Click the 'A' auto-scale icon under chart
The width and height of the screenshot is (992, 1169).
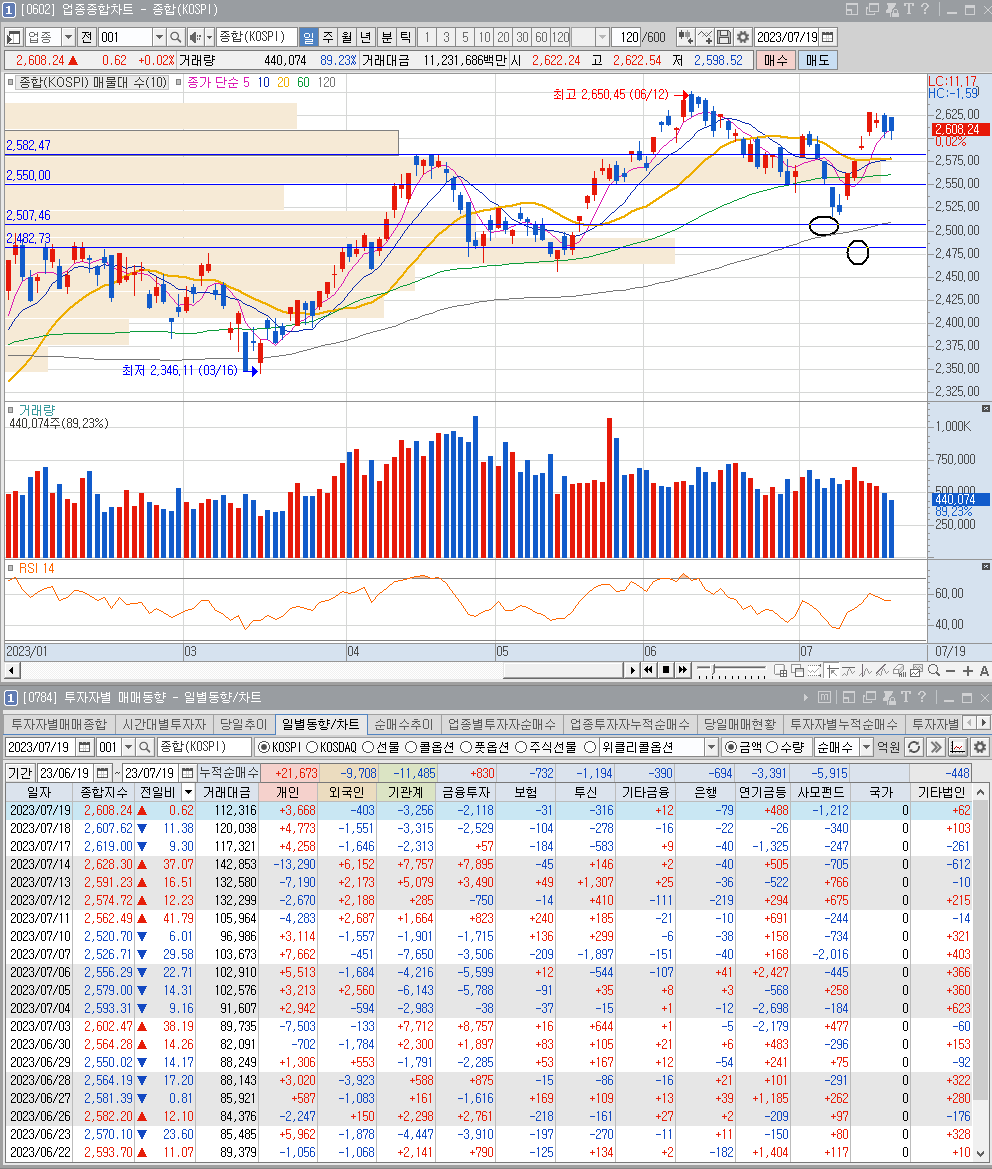984,671
